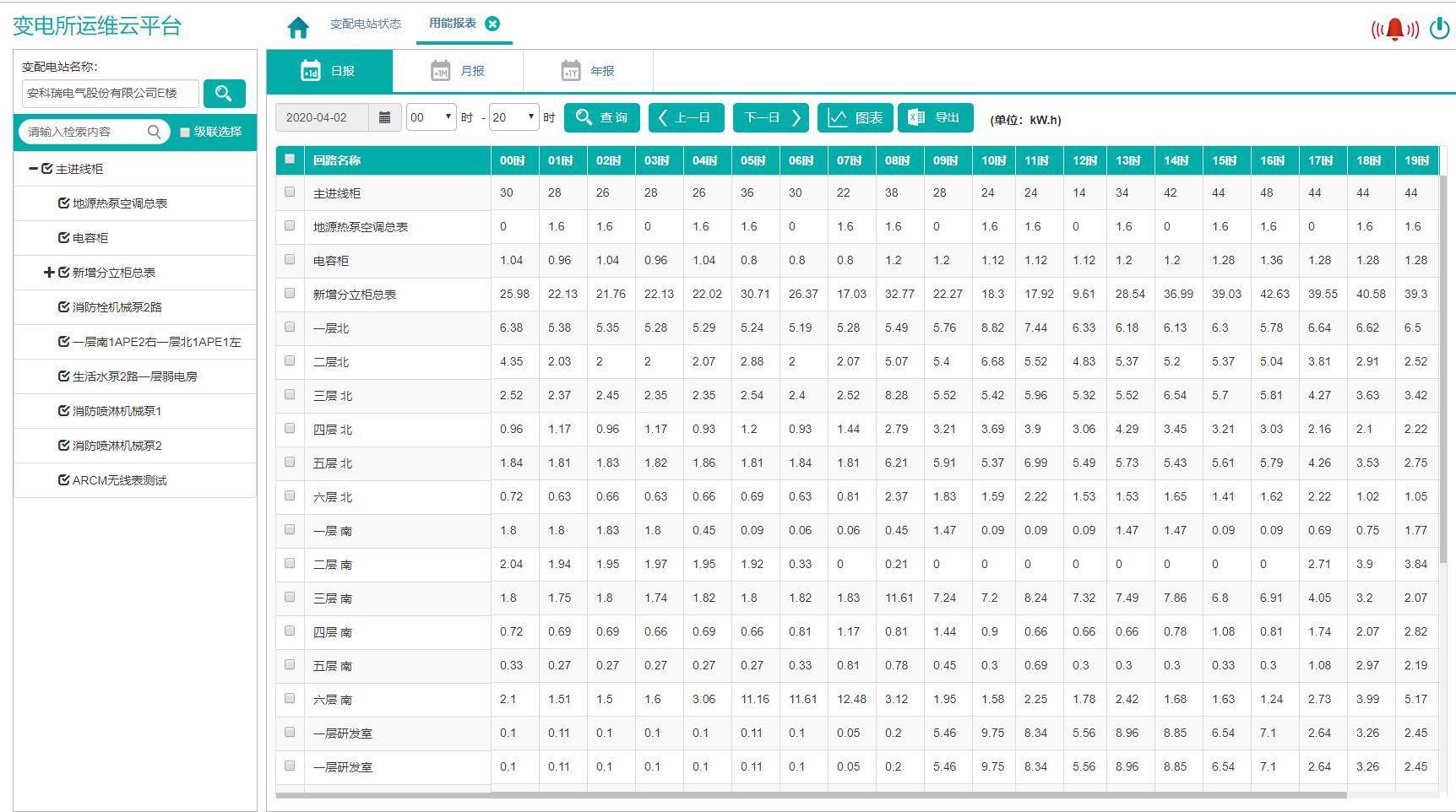1456x812 pixels.
Task: Go to previous day with 上一日
Action: coord(686,117)
